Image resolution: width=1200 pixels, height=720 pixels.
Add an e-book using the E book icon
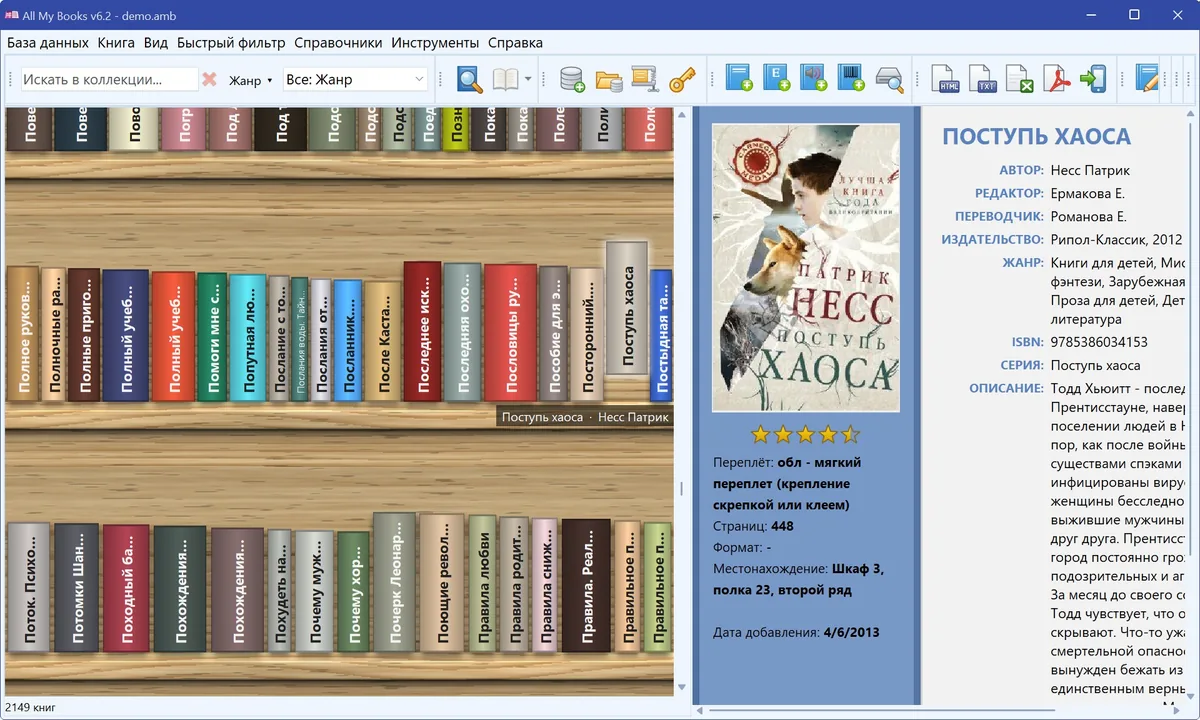click(776, 78)
